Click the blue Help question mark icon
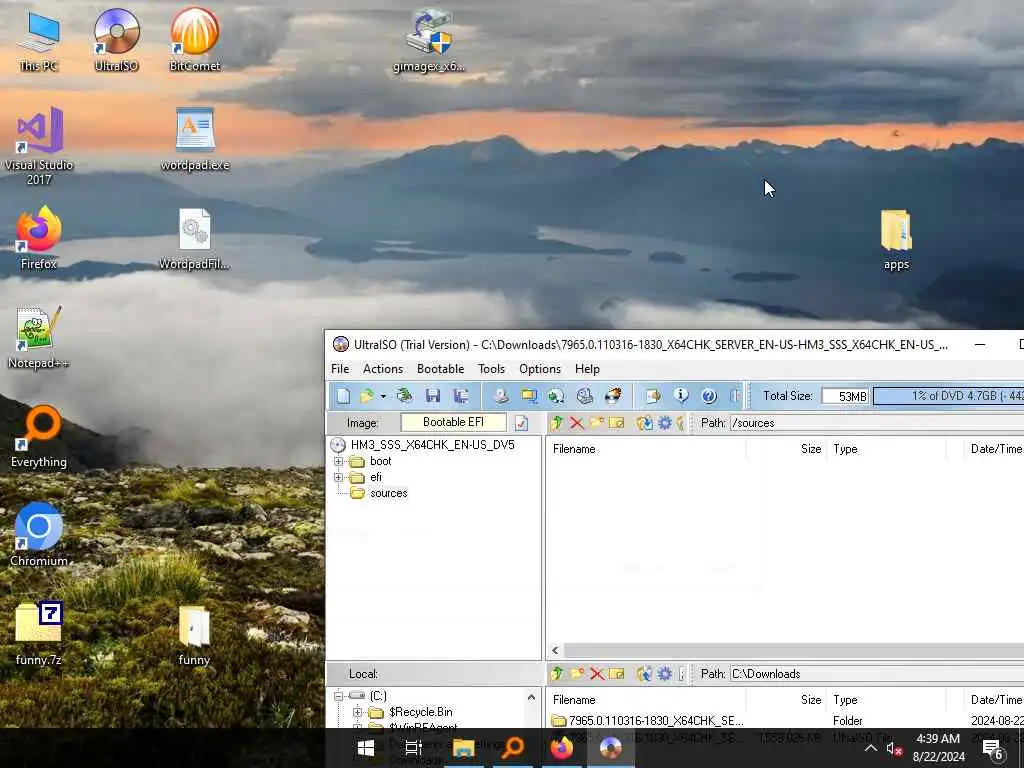1024x768 pixels. point(709,396)
